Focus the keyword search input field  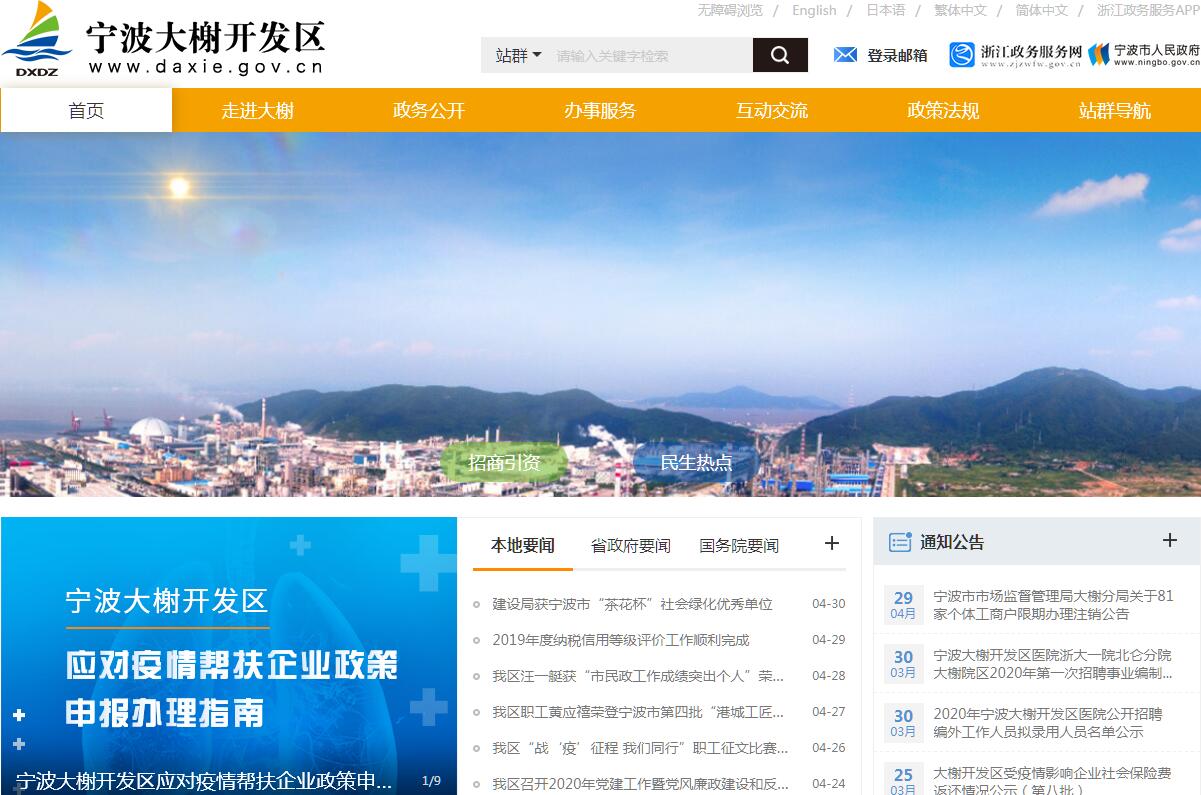(650, 56)
